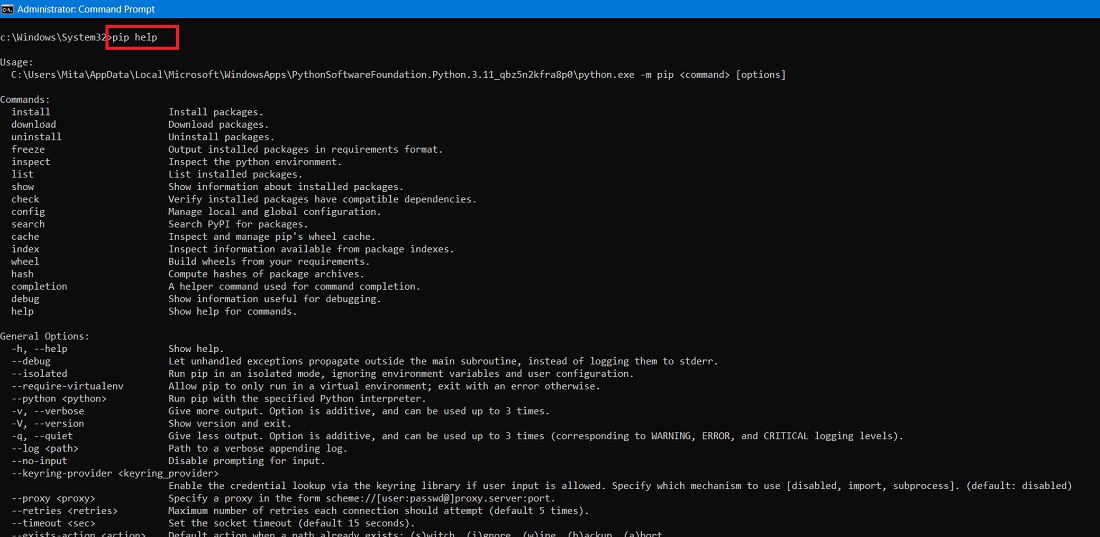Click the 'install' command name
This screenshot has height=537, width=1100.
coord(31,112)
